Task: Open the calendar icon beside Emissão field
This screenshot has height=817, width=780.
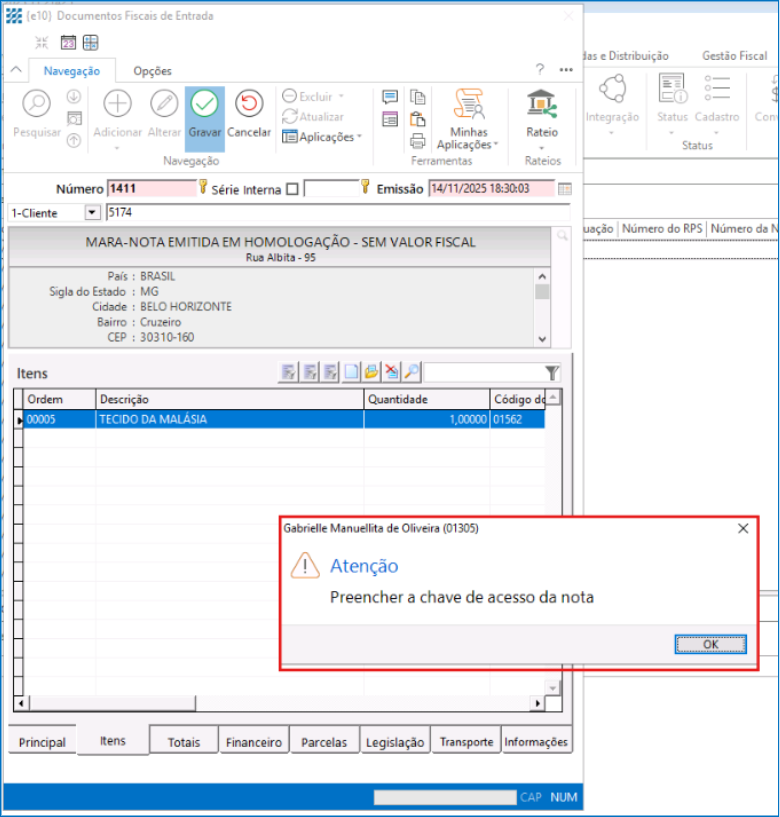Action: click(x=564, y=188)
